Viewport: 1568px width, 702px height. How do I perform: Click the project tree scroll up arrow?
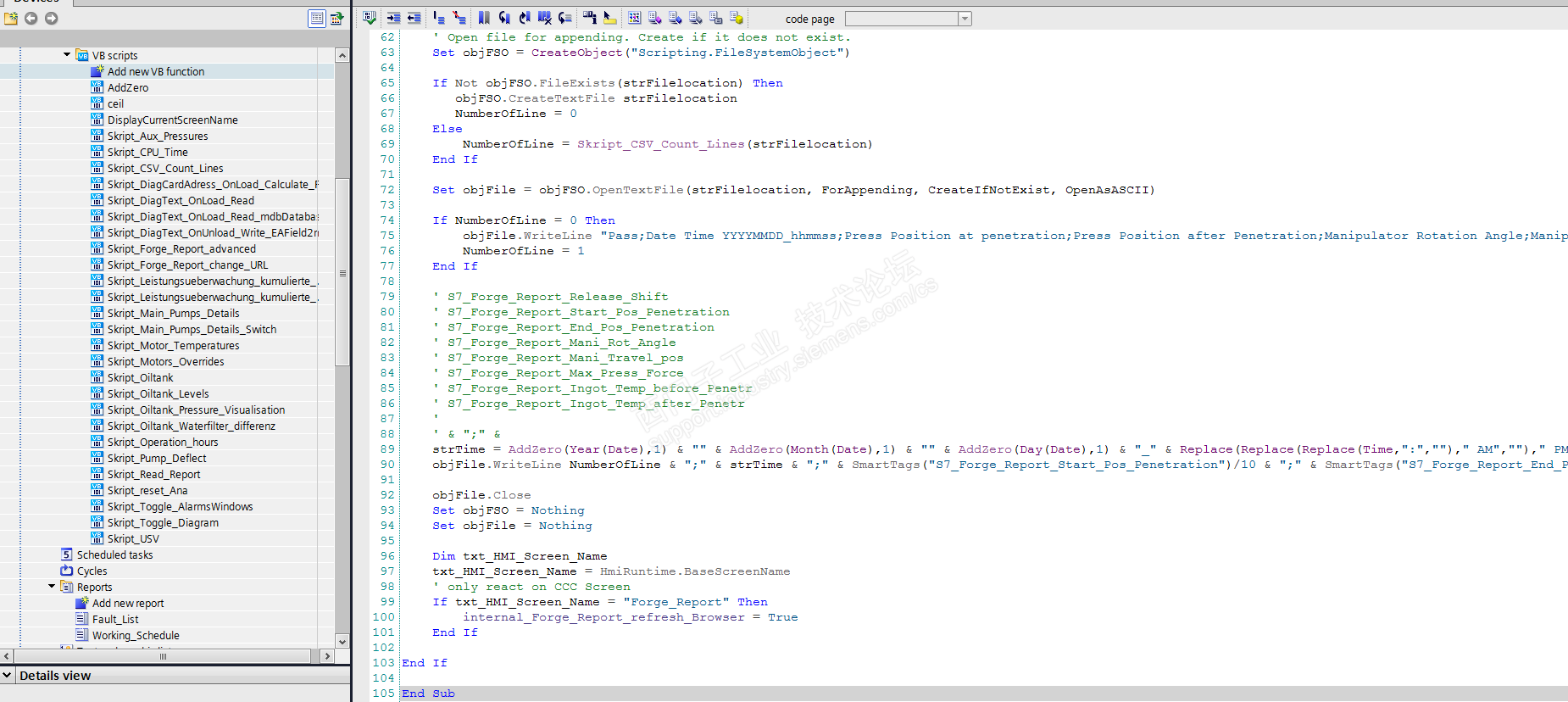[x=342, y=55]
